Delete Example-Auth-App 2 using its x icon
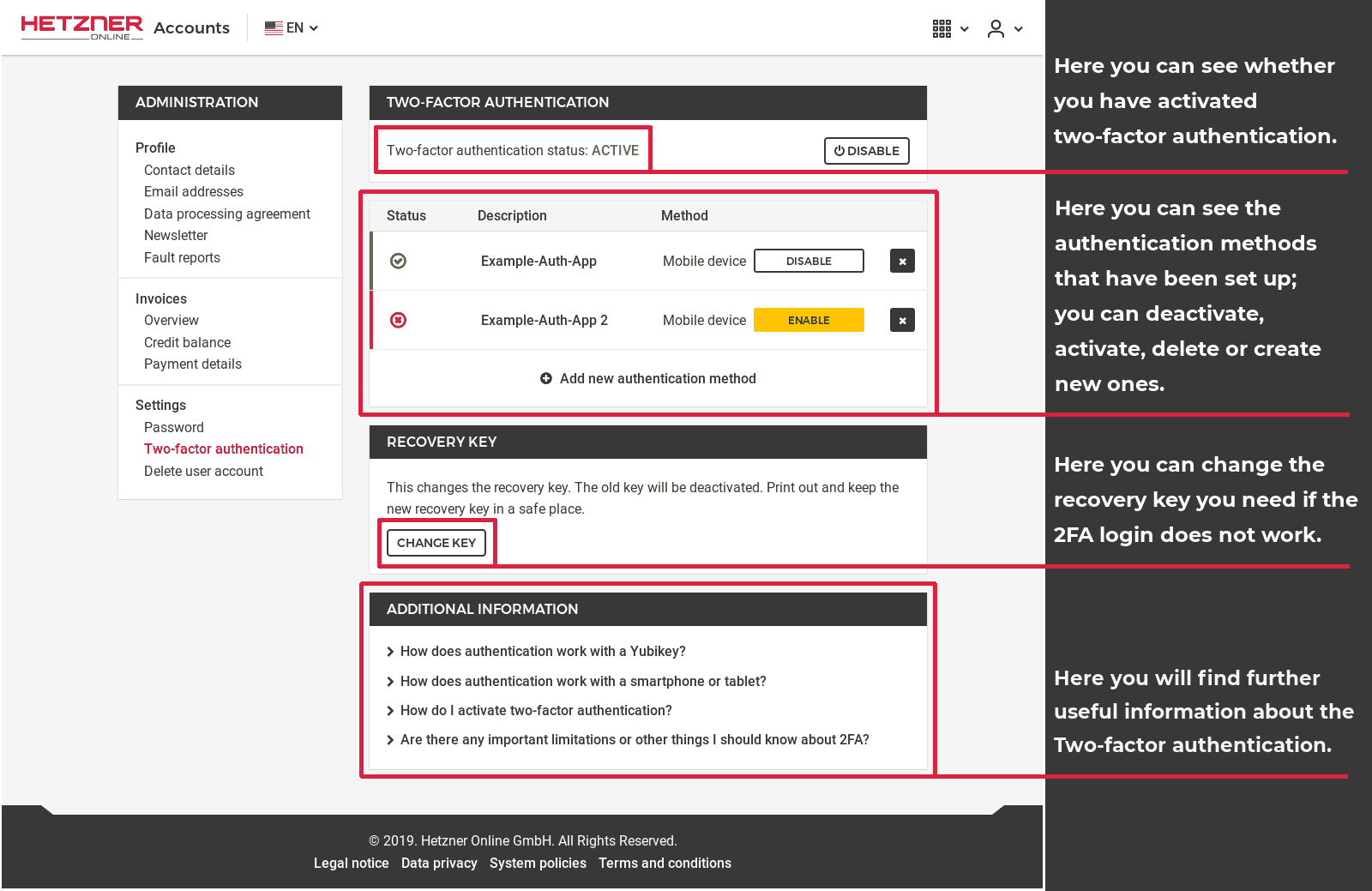The height and width of the screenshot is (891, 1372). point(902,320)
